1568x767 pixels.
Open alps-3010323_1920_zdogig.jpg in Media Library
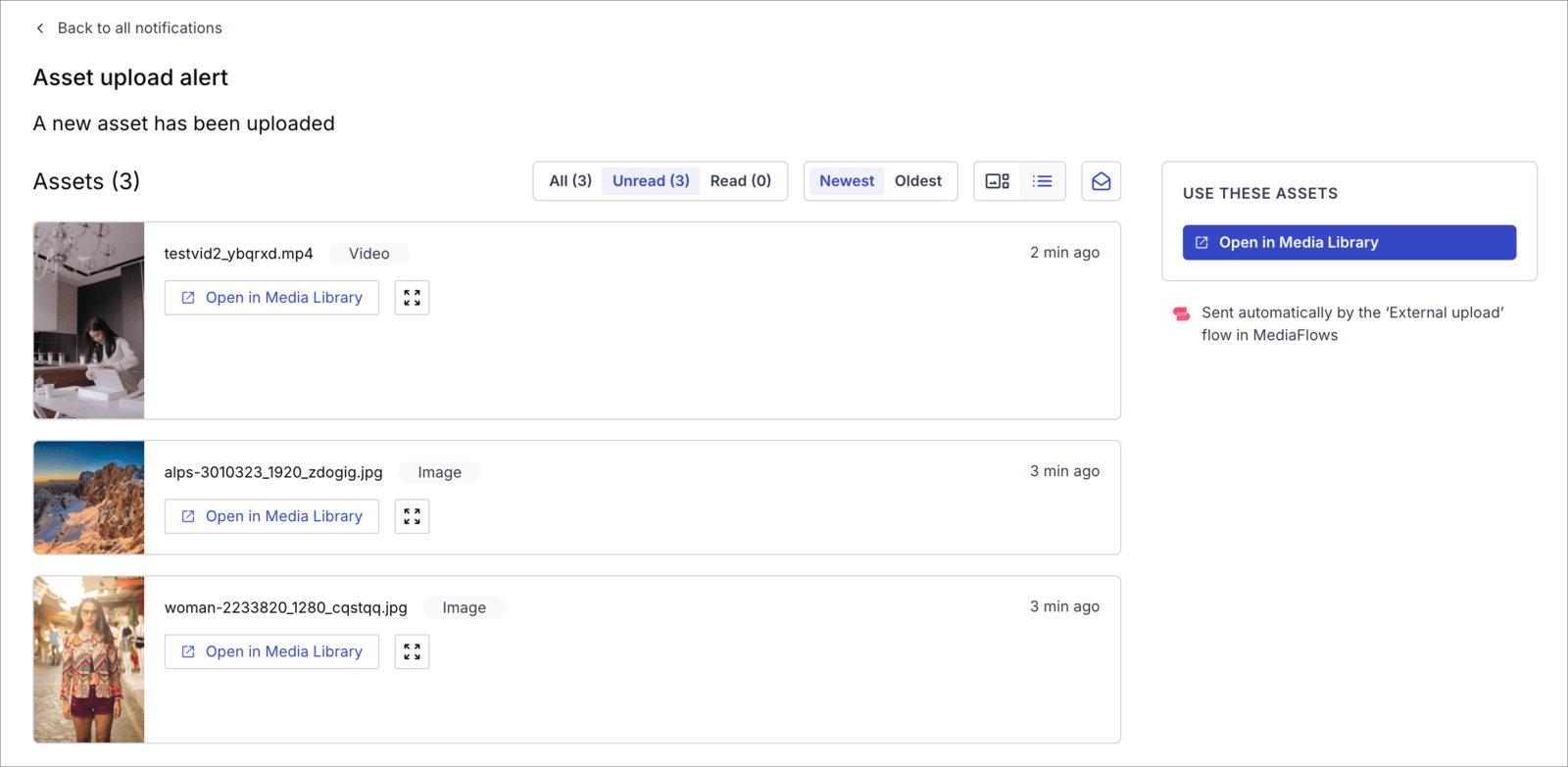pos(271,516)
